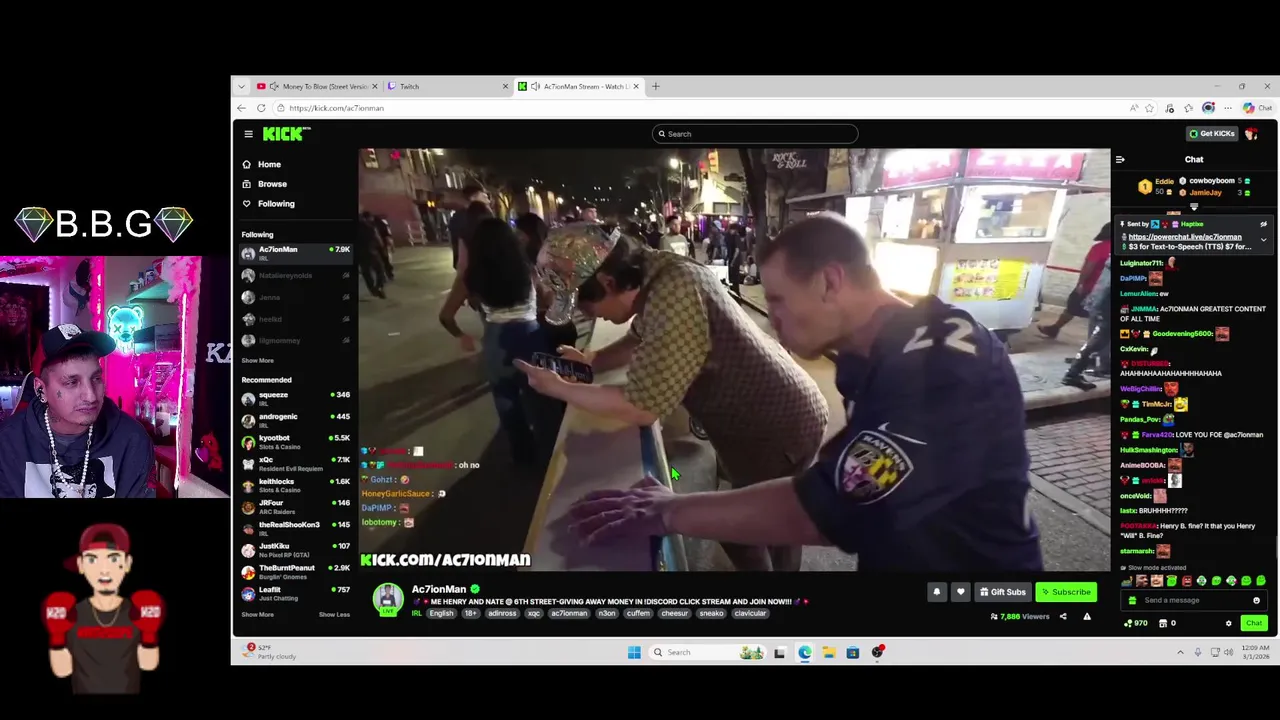Open Leaflit recommended channel

point(295,593)
